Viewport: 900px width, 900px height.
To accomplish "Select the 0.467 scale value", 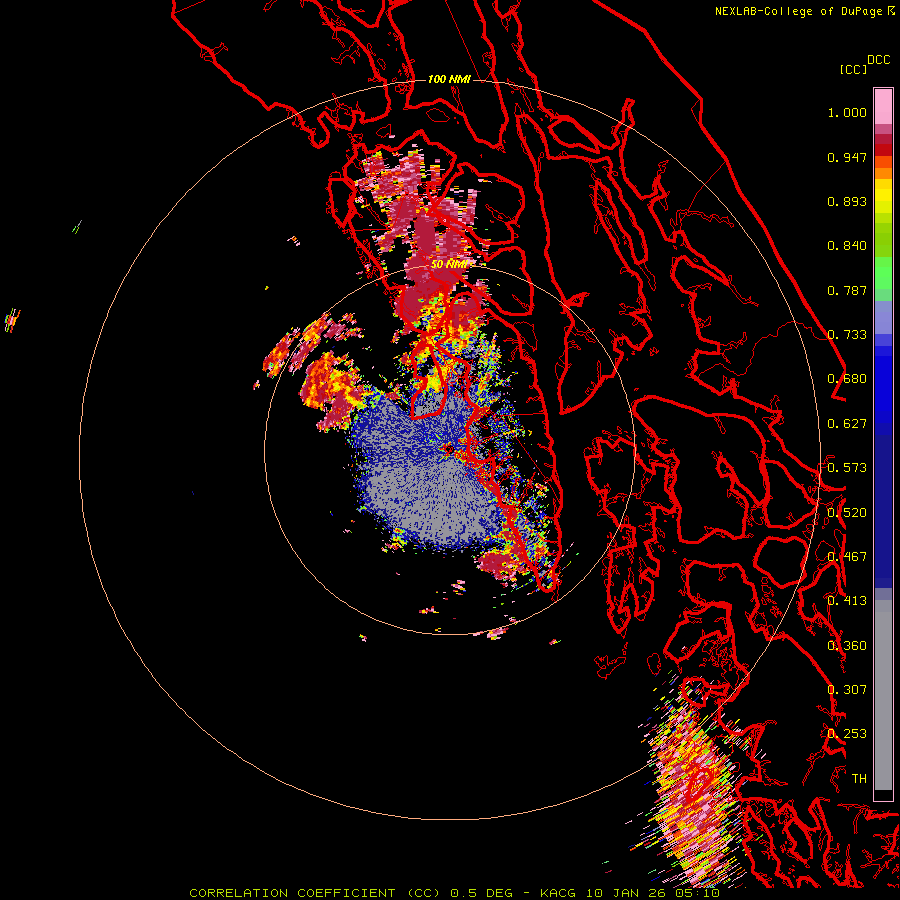I will (847, 557).
